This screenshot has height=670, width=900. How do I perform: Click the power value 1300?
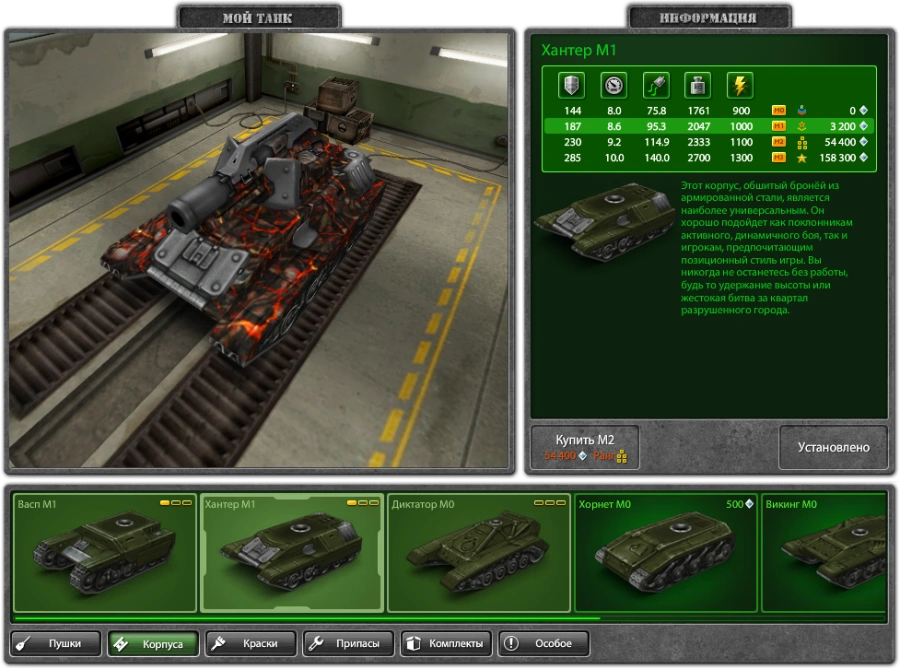point(741,157)
